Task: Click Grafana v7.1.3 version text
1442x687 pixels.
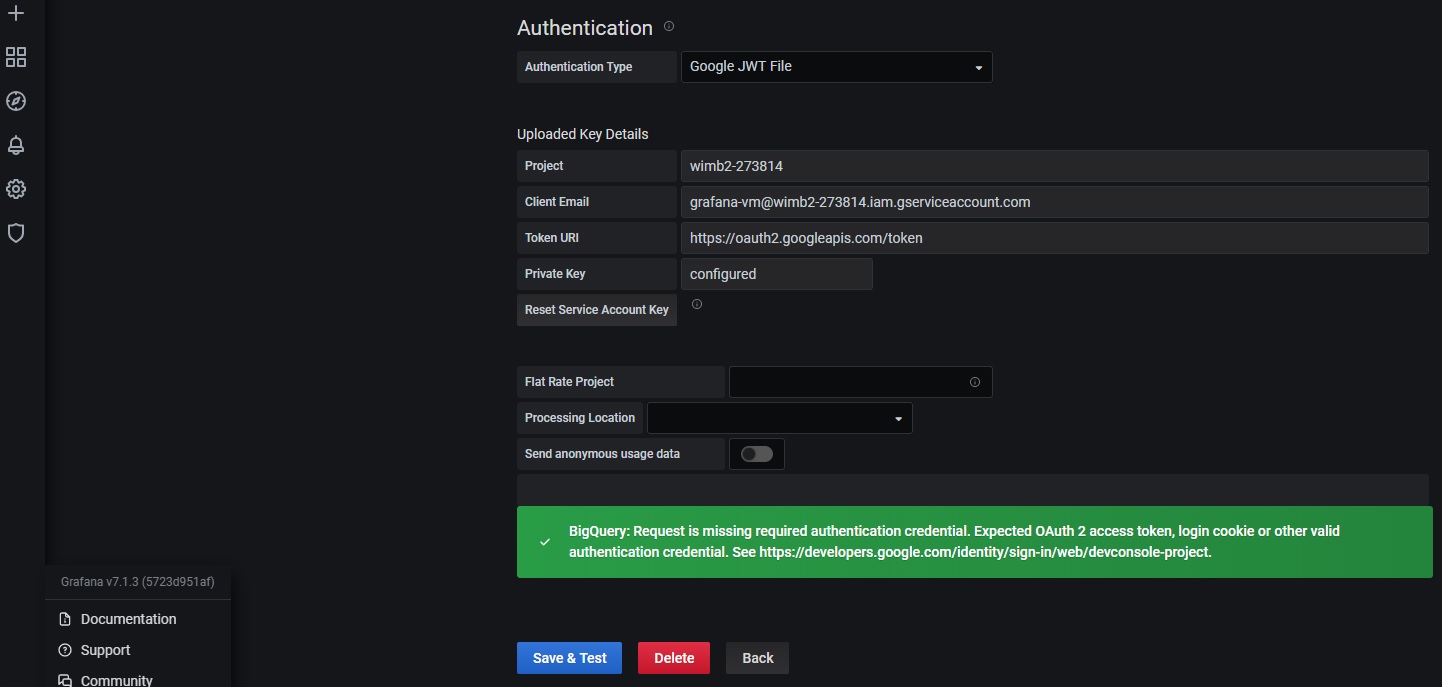Action: (138, 581)
